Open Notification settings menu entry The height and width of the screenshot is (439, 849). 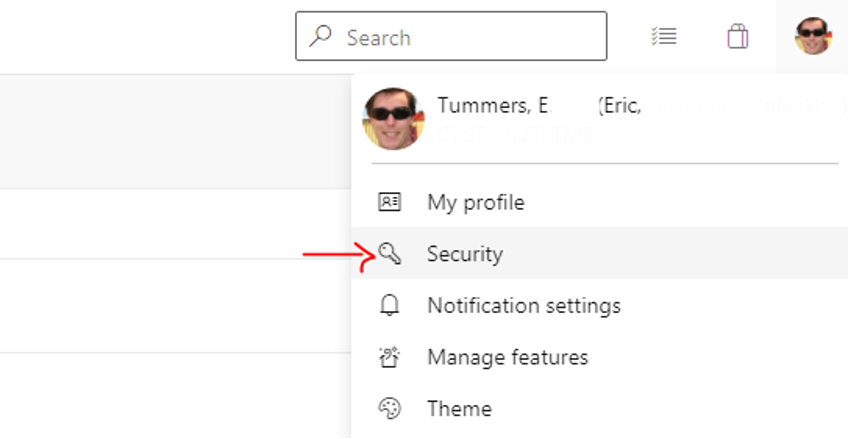coord(524,305)
